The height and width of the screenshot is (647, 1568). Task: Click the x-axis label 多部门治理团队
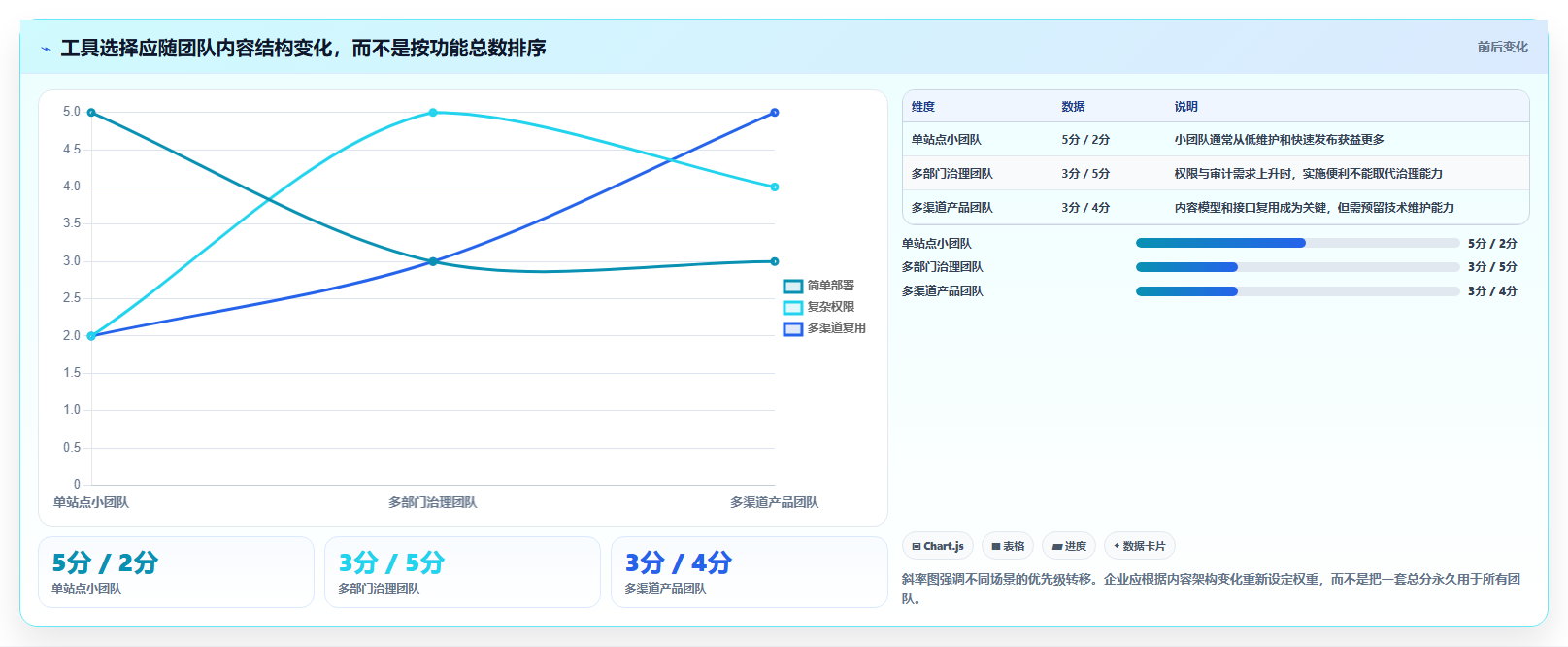click(x=433, y=502)
